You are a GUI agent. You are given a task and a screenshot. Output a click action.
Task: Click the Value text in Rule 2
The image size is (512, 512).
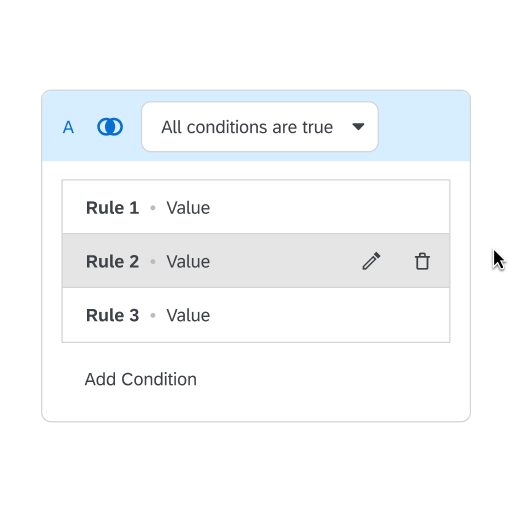[188, 262]
